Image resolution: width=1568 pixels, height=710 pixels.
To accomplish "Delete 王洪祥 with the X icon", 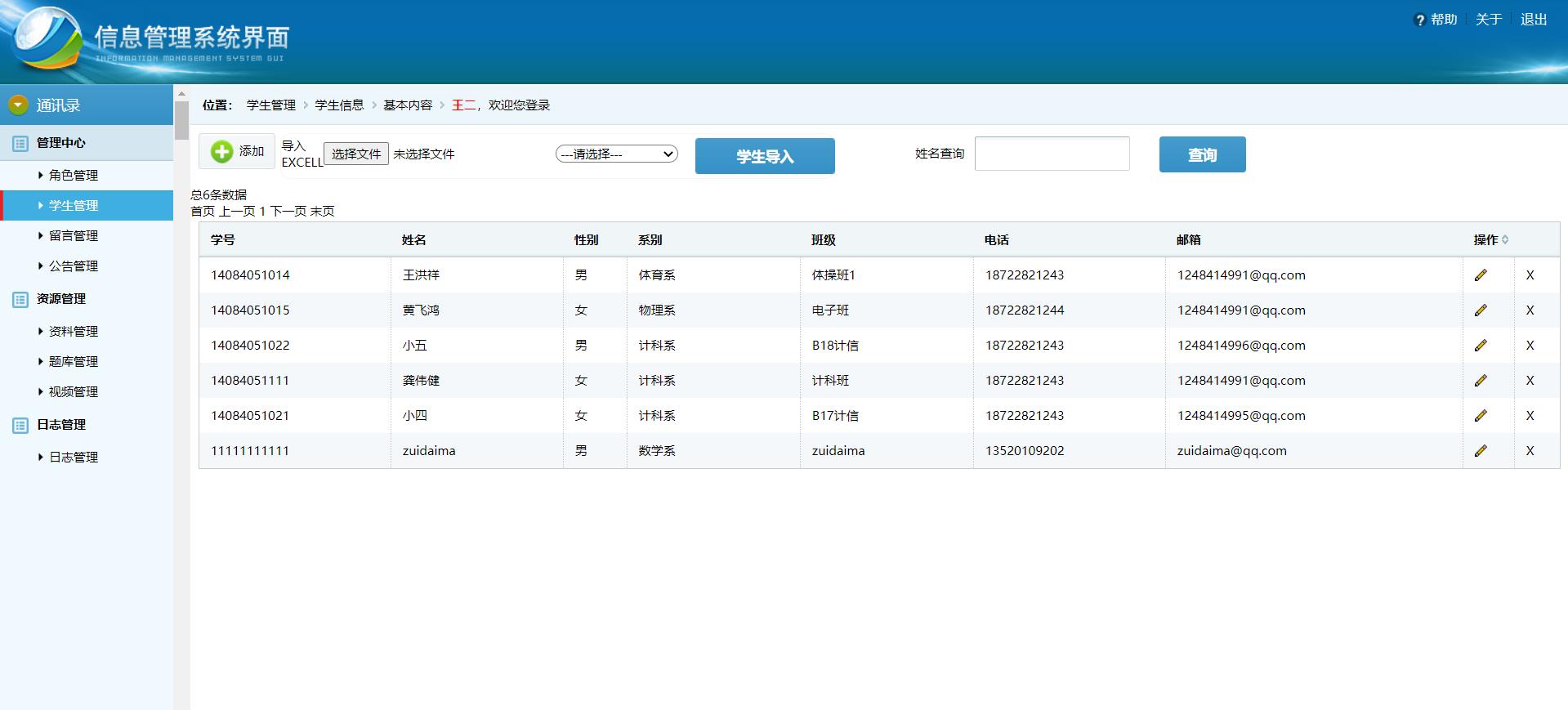I will [x=1530, y=275].
